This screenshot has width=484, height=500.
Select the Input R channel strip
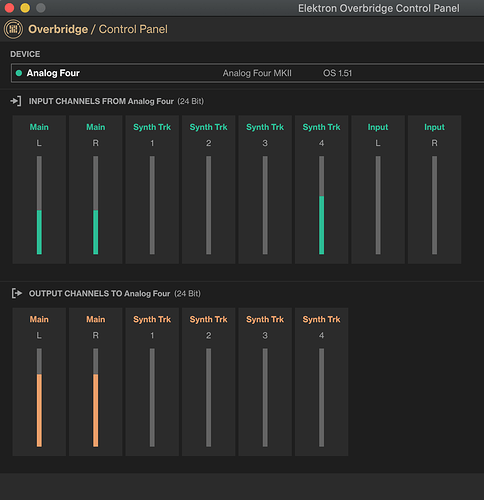[434, 190]
